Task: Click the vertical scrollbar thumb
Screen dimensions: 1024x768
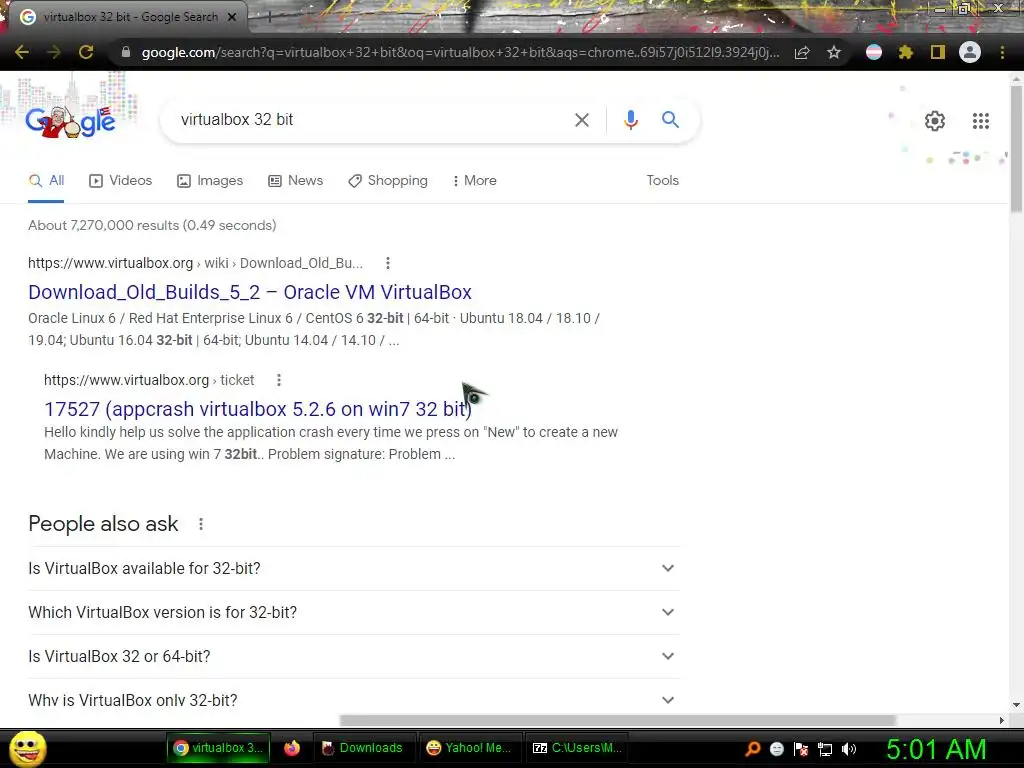Action: 1016,149
